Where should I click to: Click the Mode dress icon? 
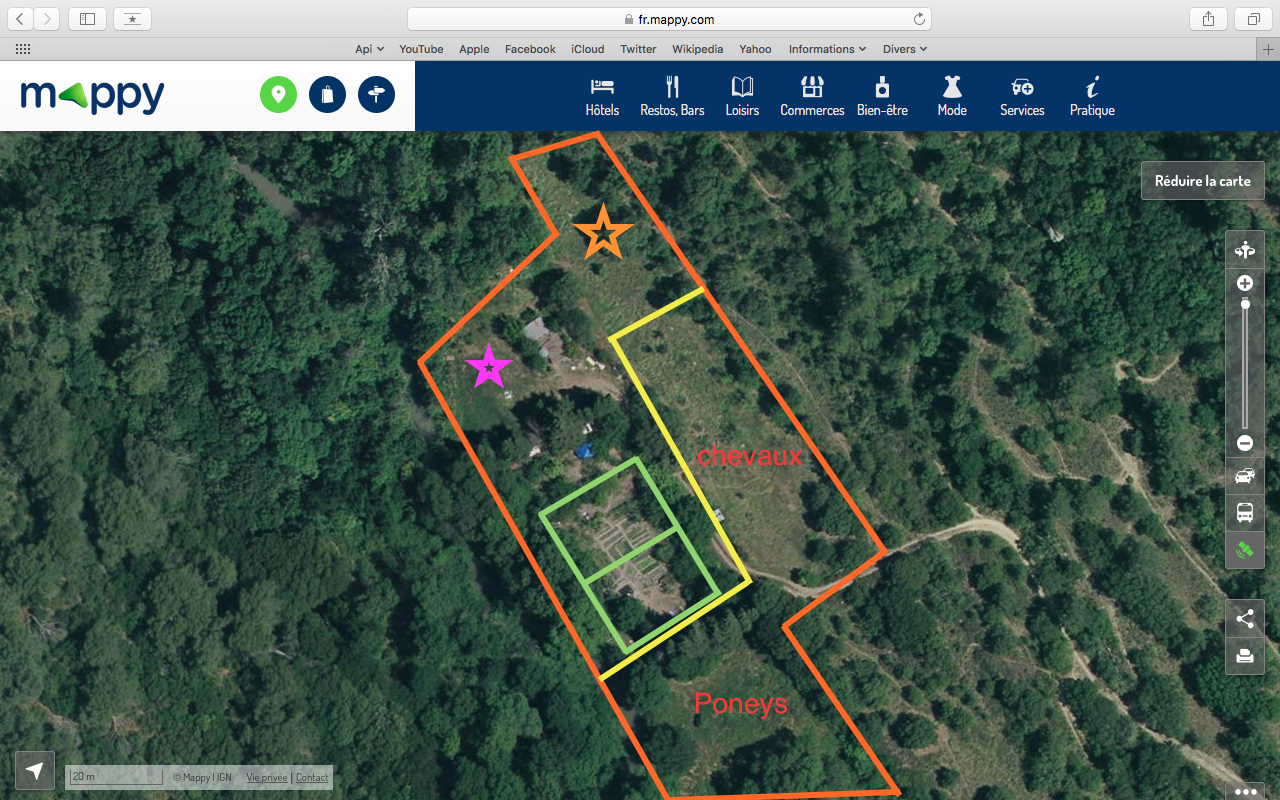point(952,87)
